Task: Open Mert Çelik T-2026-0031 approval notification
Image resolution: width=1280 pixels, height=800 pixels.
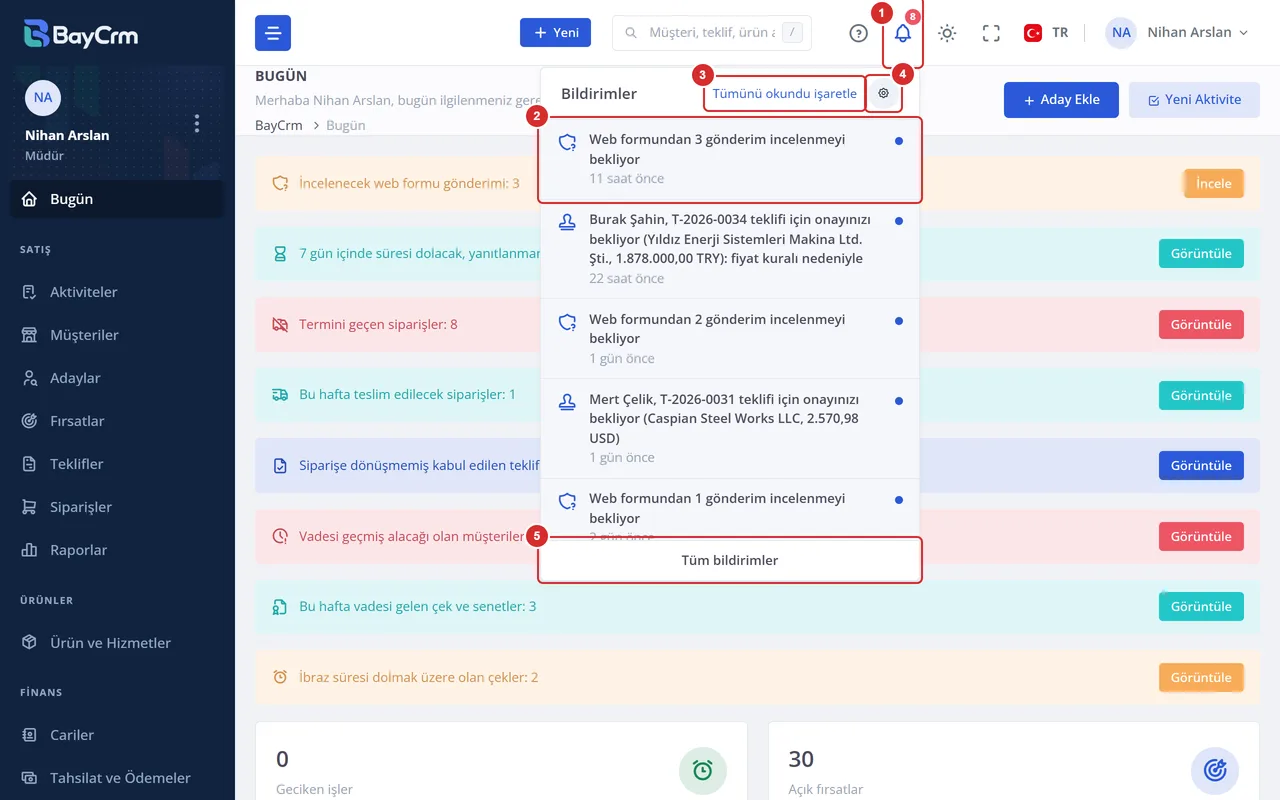Action: point(730,429)
